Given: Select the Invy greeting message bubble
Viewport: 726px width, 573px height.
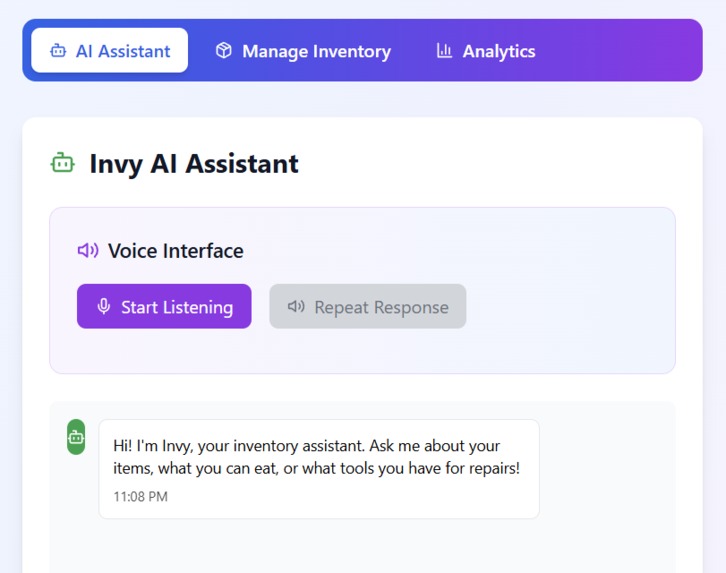Looking at the screenshot, I should (x=319, y=469).
